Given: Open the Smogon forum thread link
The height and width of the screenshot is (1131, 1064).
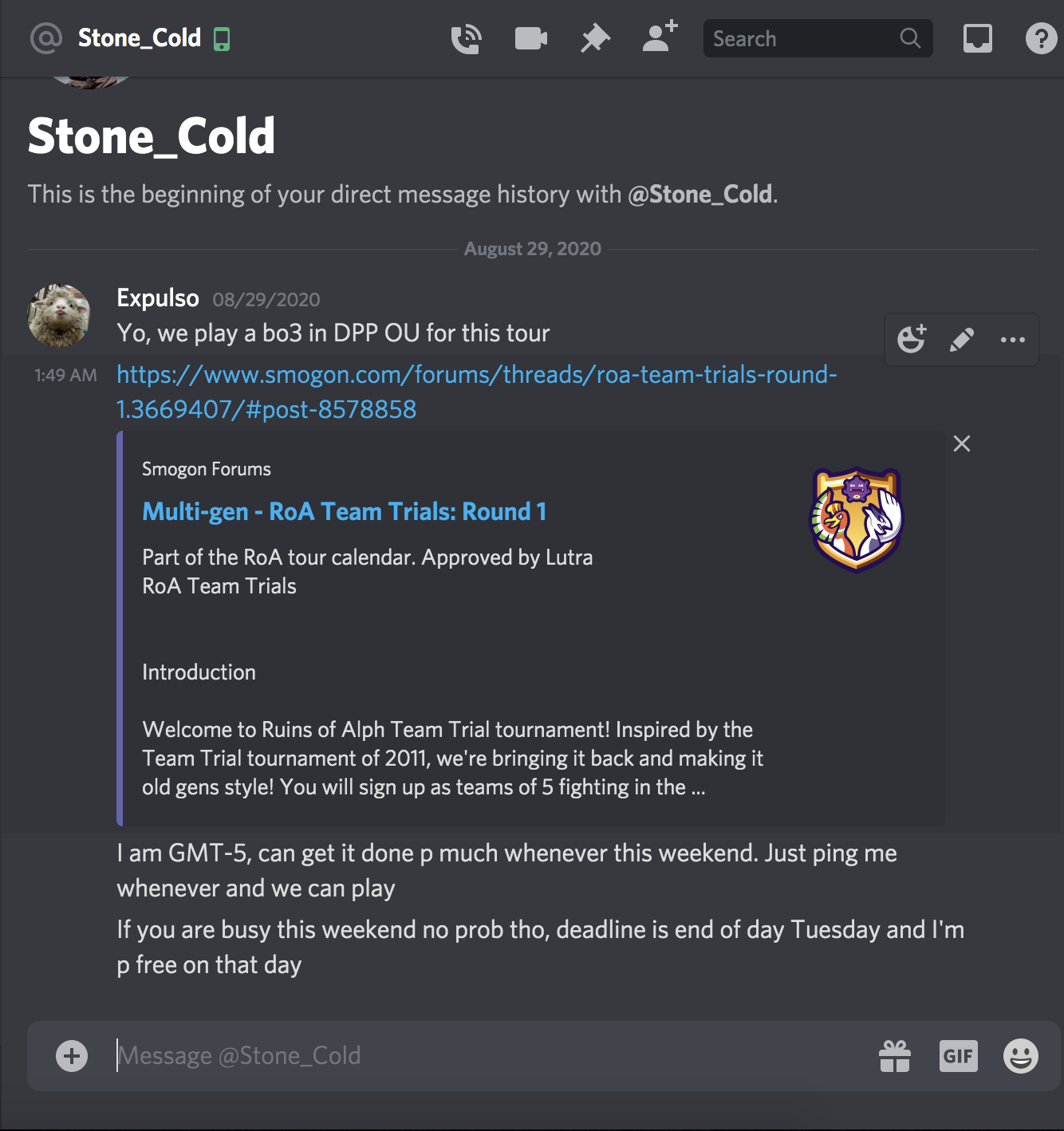Looking at the screenshot, I should coord(476,375).
